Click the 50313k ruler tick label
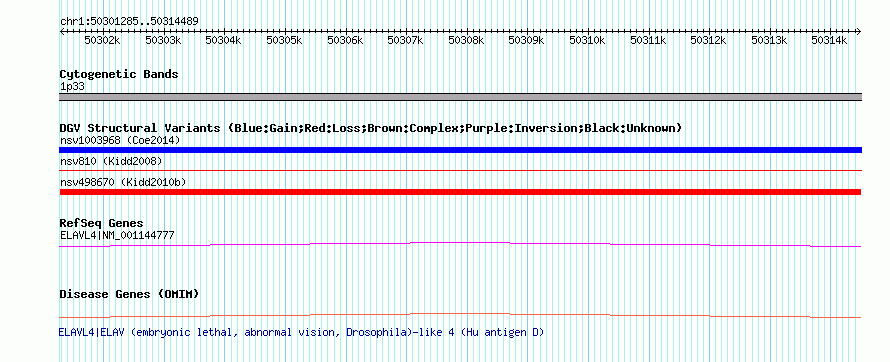 tap(769, 40)
